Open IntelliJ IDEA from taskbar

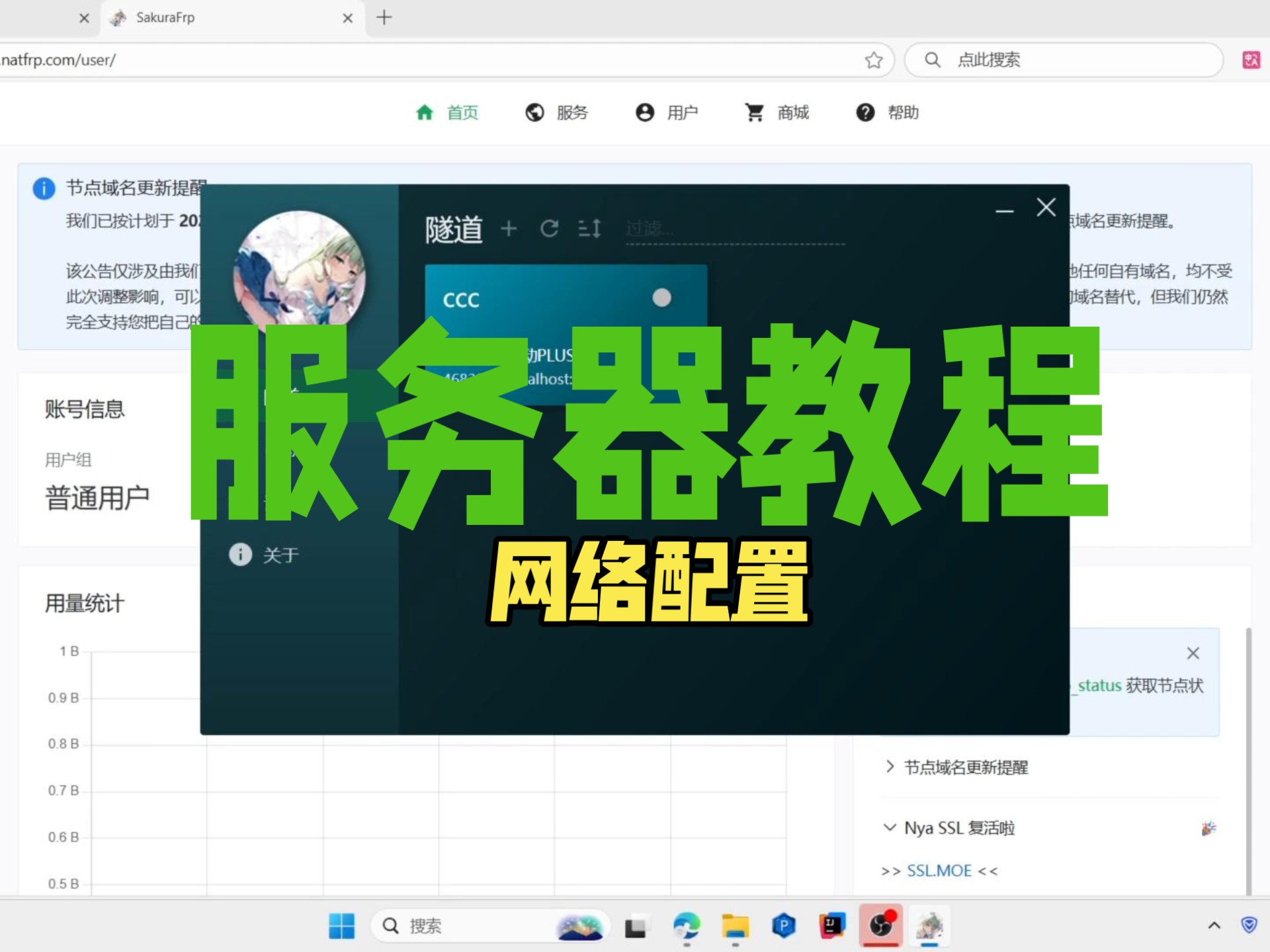[x=832, y=926]
